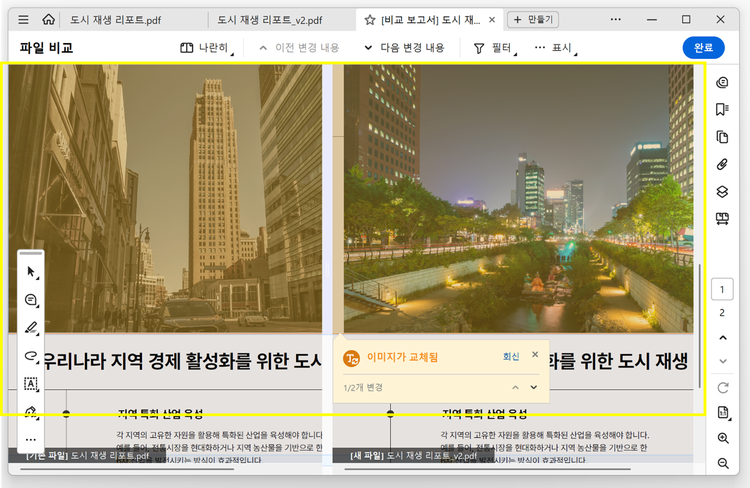Zoom in on the document

coord(723,438)
